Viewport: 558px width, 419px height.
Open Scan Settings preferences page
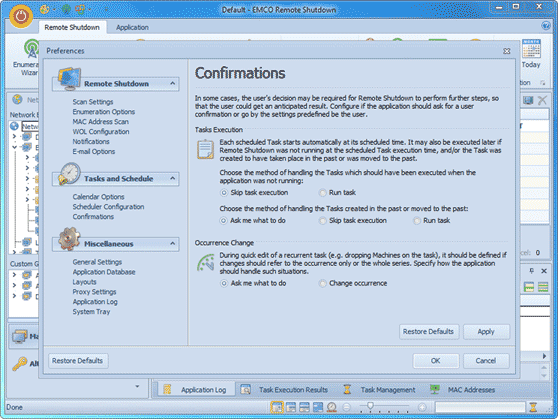coord(93,102)
